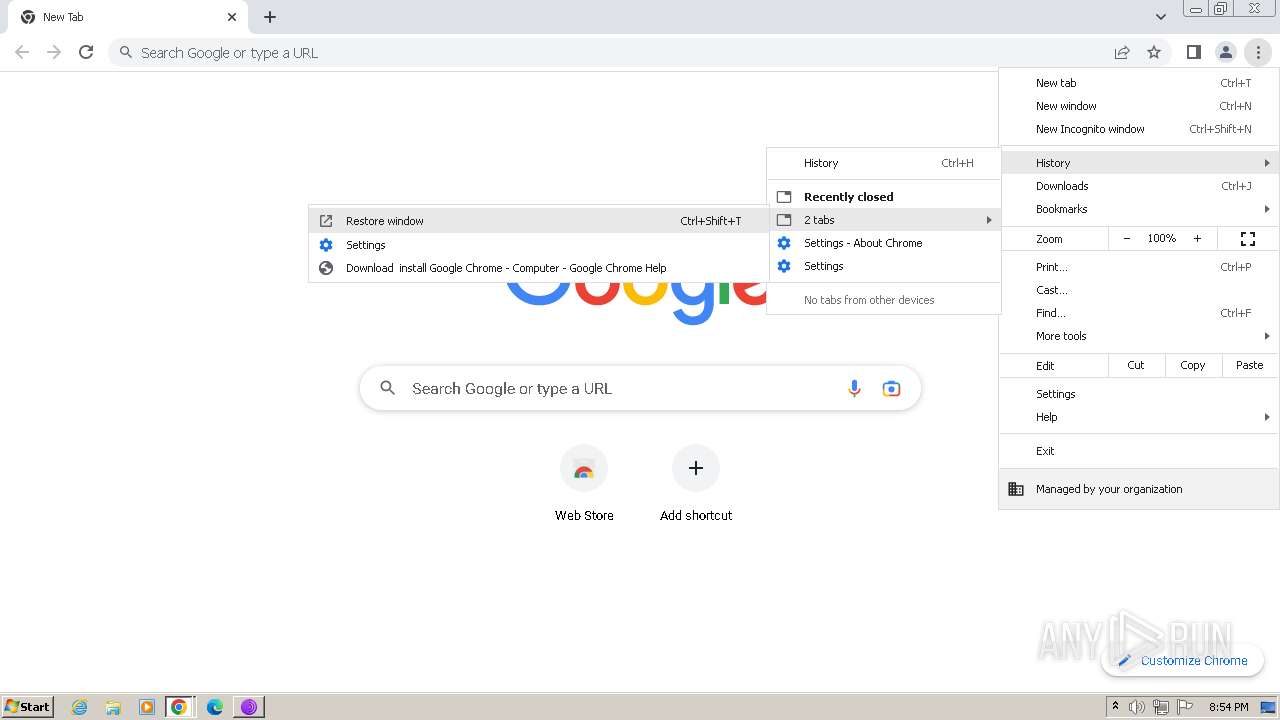Viewport: 1280px width, 720px height.
Task: Click the fullscreen icon in Zoom row
Action: pyautogui.click(x=1248, y=239)
